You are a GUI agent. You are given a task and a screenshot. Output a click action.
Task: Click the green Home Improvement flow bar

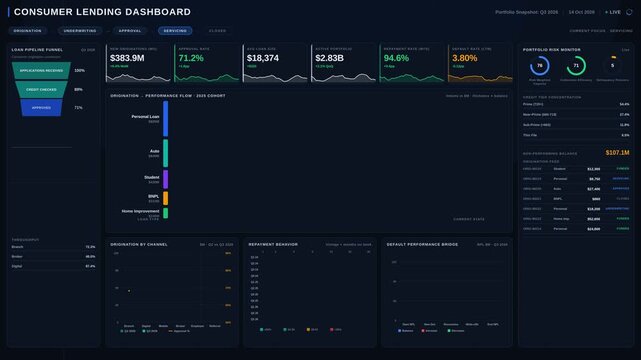tap(166, 213)
